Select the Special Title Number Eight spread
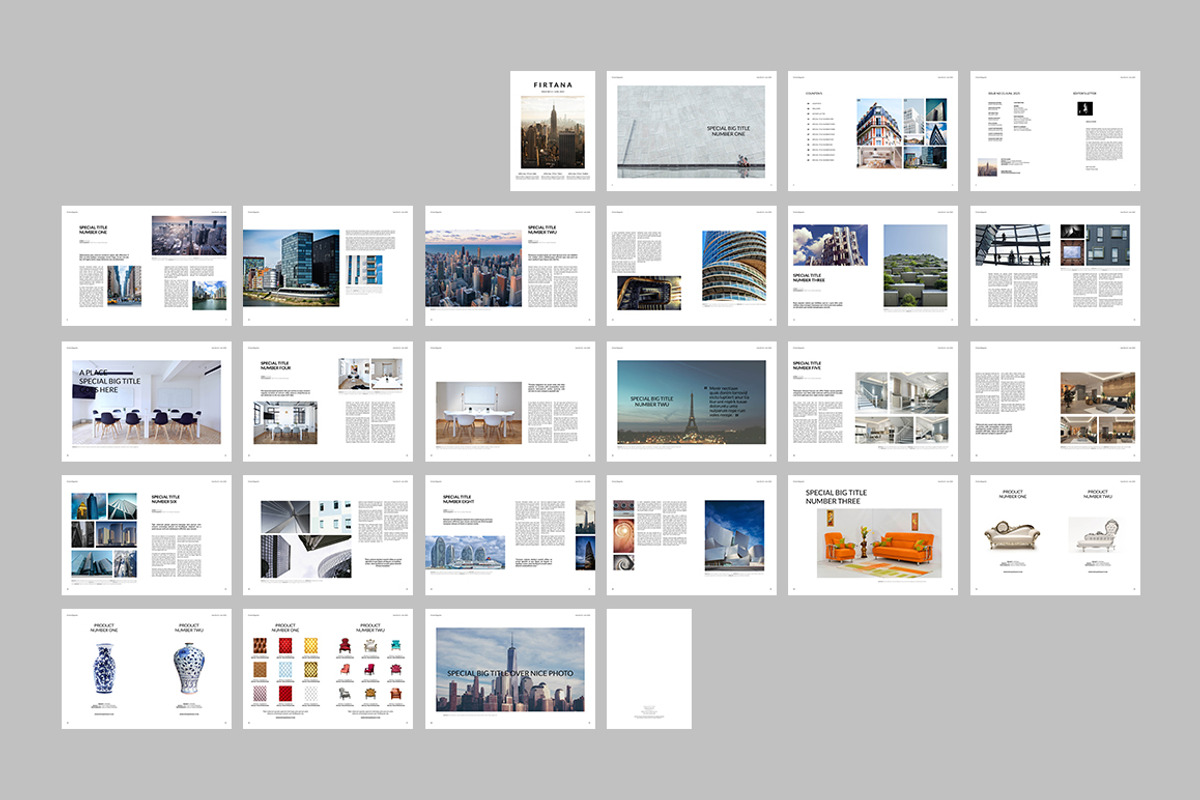This screenshot has width=1200, height=800. pyautogui.click(x=510, y=535)
